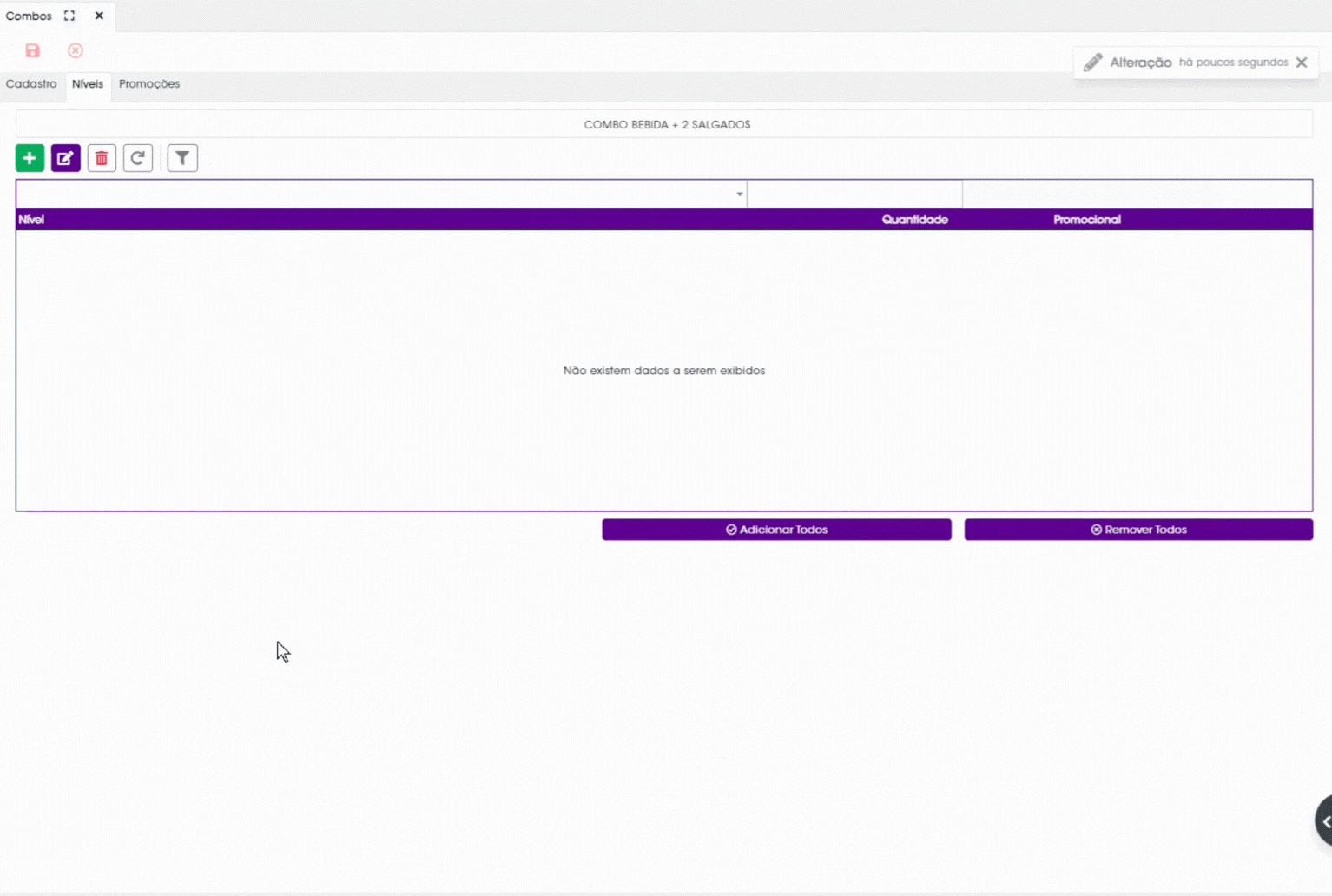Click the Adicionar Todos button
Screen dimensions: 1332x896
pos(776,530)
